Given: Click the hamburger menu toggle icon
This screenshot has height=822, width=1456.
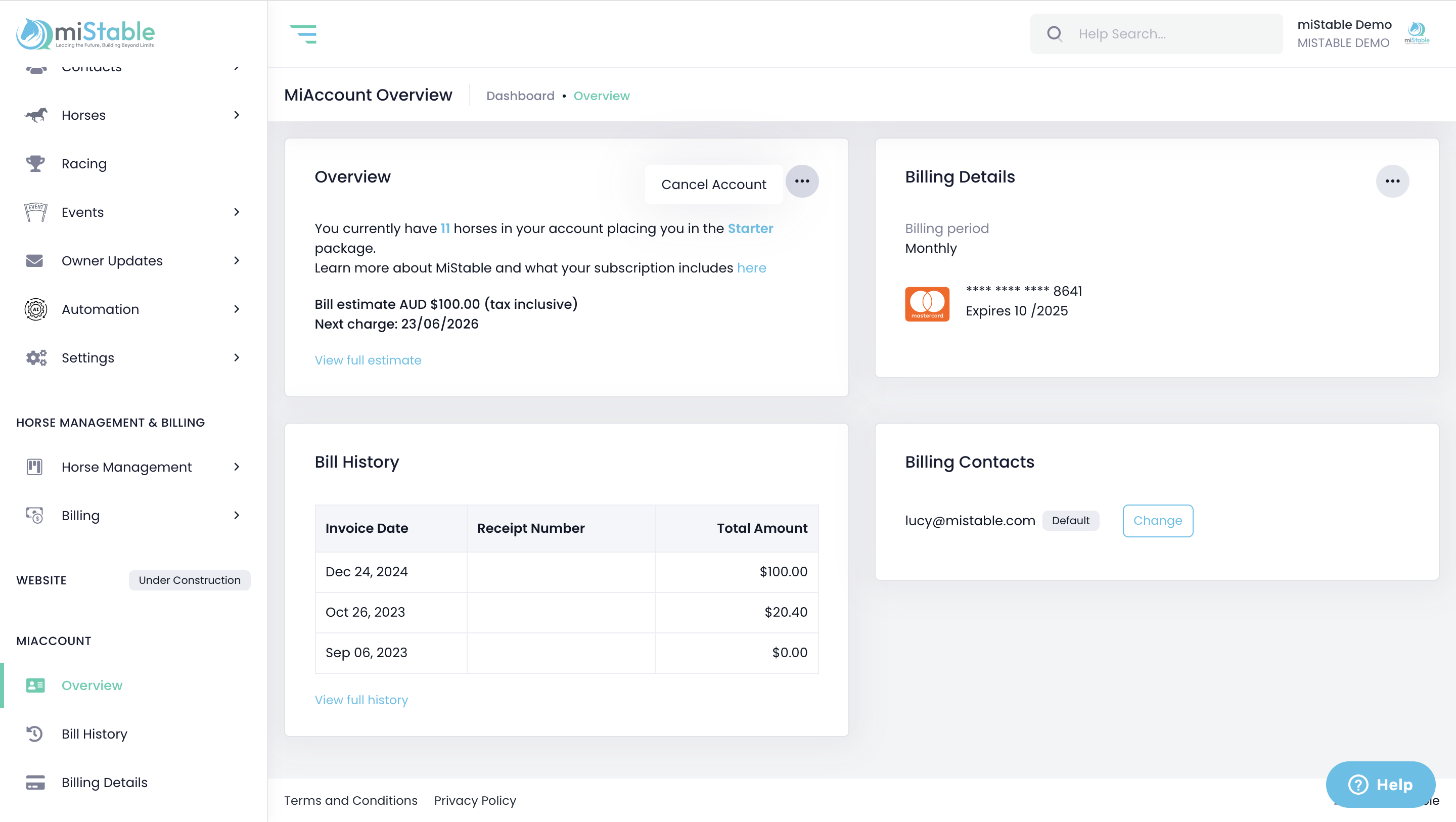Looking at the screenshot, I should tap(303, 34).
